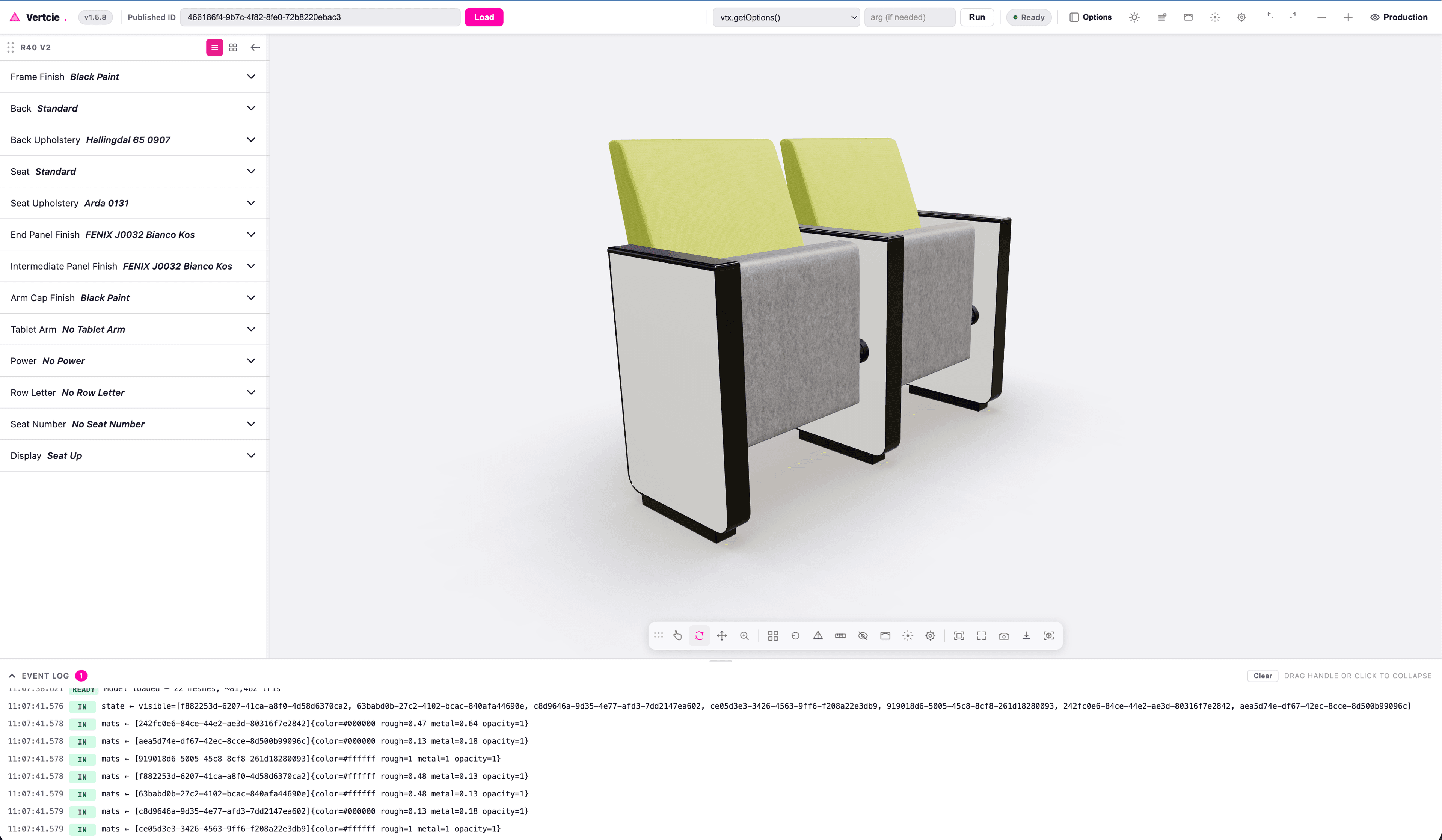Click the header list-with-tag icon
This screenshot has width=1442, height=840.
click(1161, 17)
